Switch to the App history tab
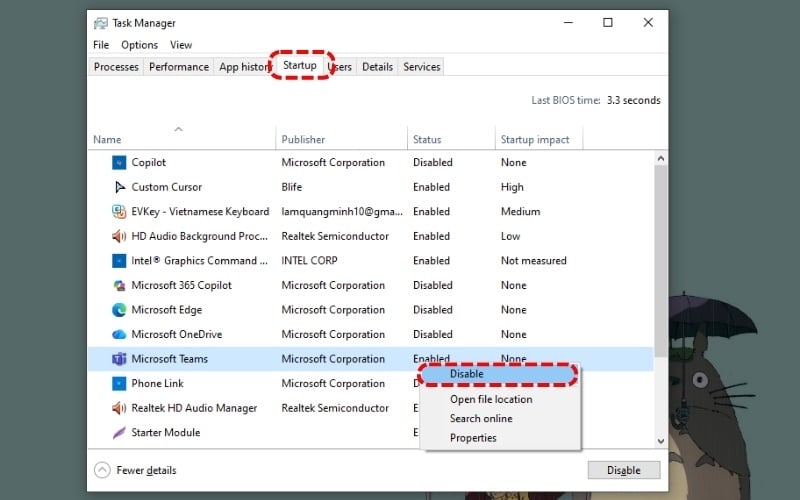 [x=244, y=67]
